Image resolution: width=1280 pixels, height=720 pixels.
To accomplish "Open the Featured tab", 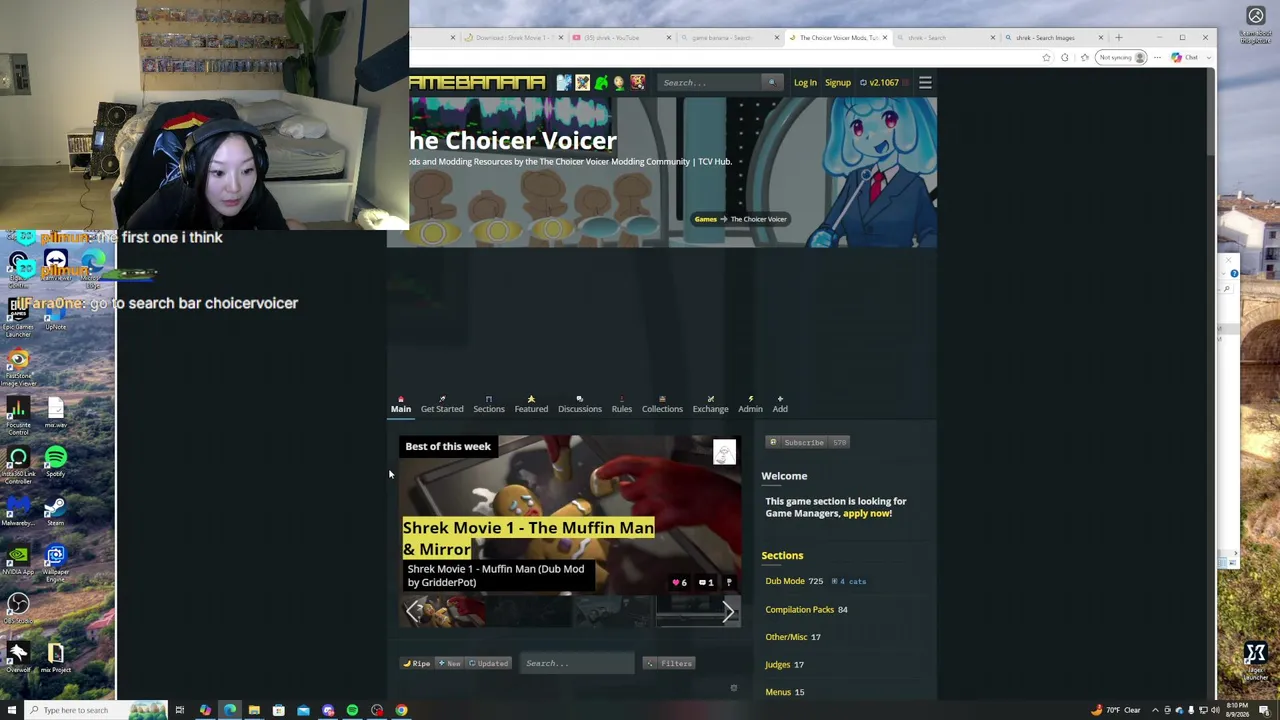I will tap(531, 404).
